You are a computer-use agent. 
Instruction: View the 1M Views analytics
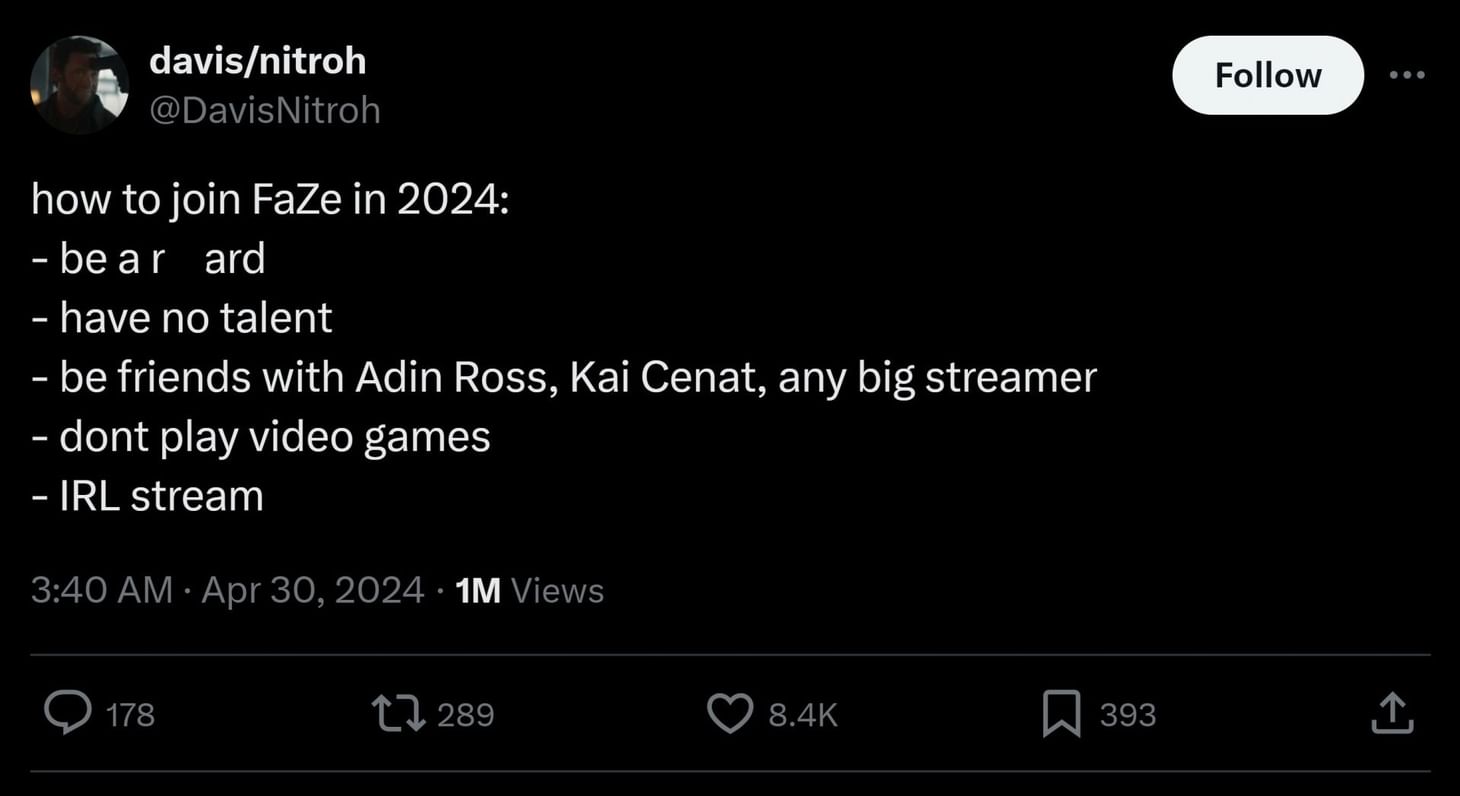pos(529,590)
